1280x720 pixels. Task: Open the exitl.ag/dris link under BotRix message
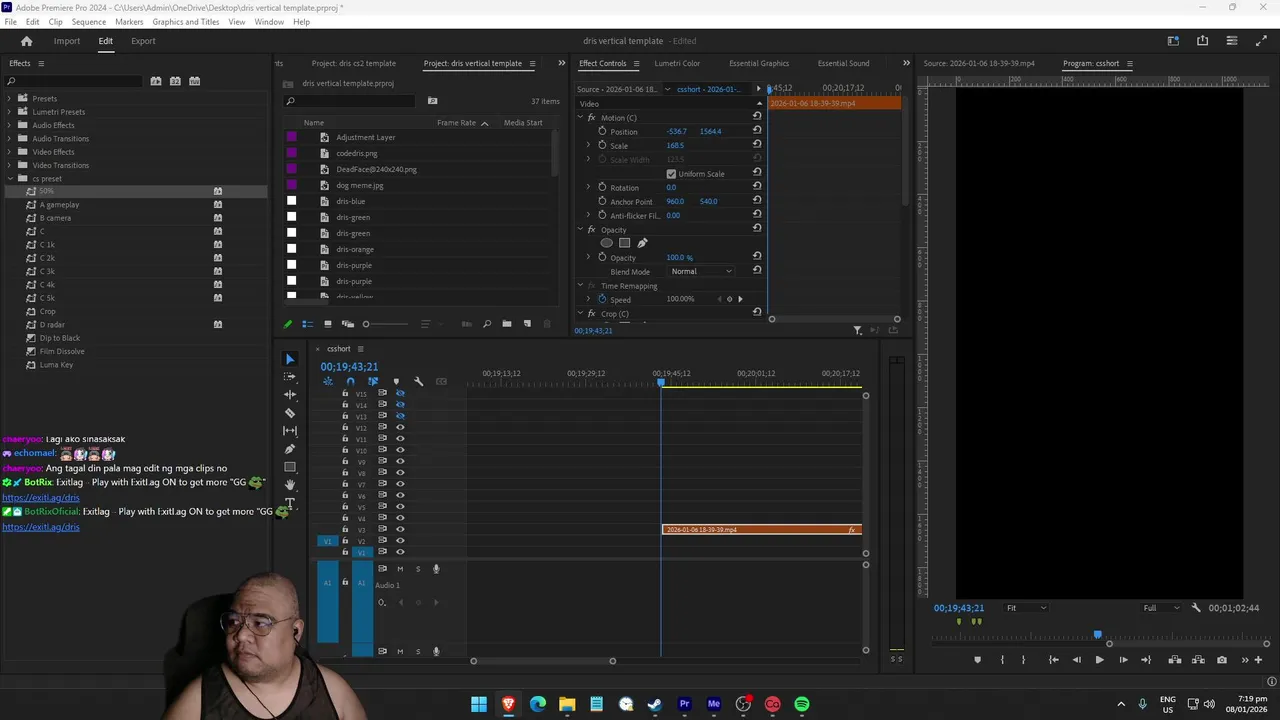pos(41,498)
